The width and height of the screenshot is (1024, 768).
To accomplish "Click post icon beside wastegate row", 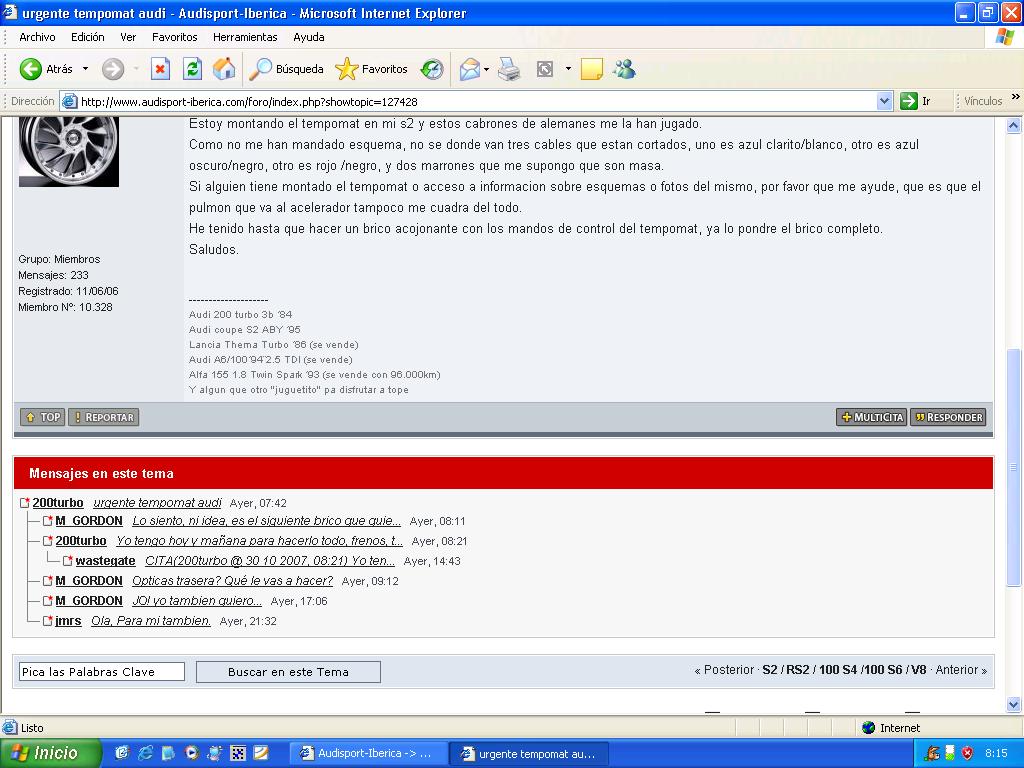I will pos(67,560).
